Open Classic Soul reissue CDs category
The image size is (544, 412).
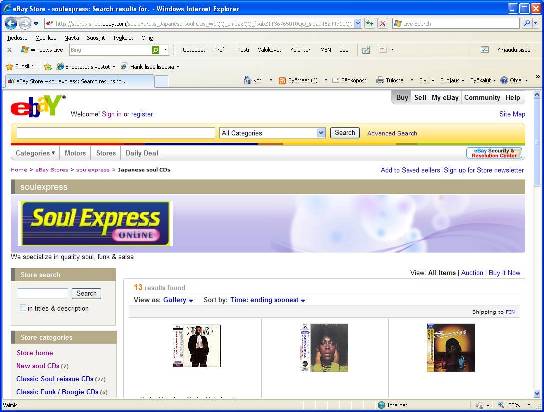(x=55, y=379)
